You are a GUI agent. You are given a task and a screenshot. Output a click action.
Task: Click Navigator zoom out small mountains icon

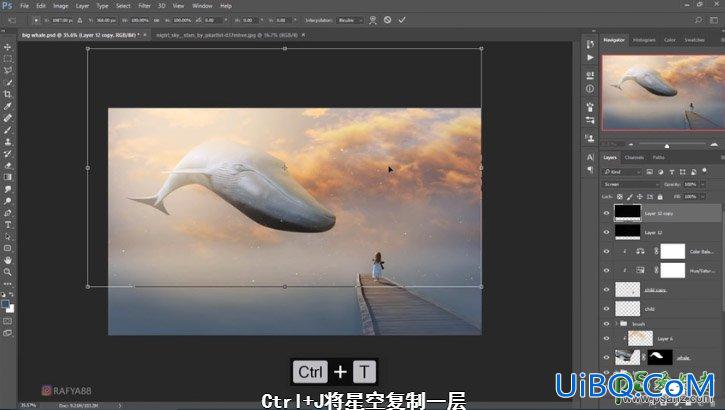(631, 145)
